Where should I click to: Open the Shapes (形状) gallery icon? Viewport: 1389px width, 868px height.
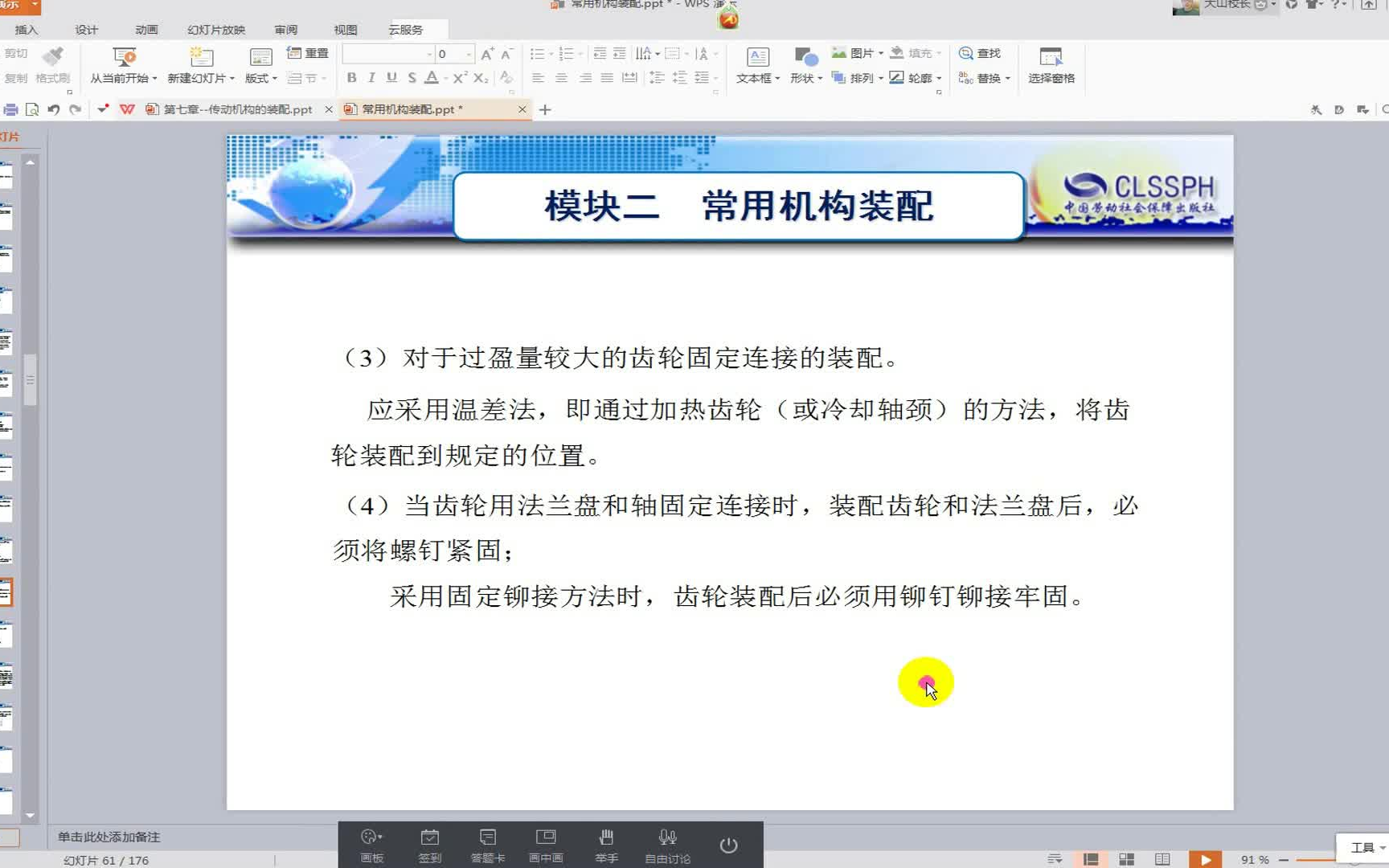pyautogui.click(x=805, y=56)
